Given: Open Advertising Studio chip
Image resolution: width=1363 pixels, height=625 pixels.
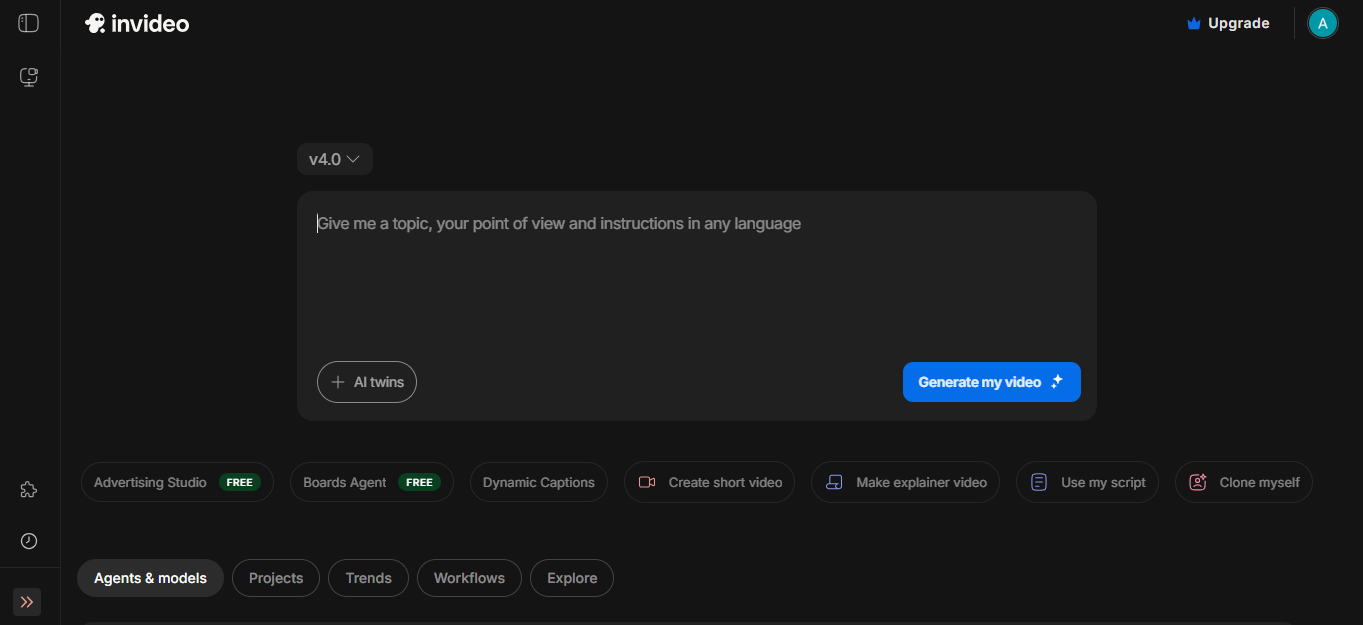Looking at the screenshot, I should [x=177, y=482].
